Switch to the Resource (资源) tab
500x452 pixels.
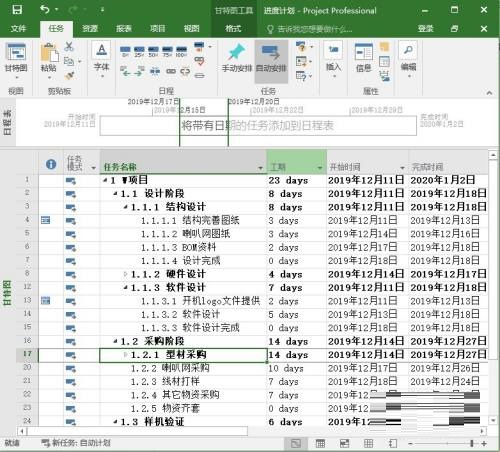[x=90, y=29]
